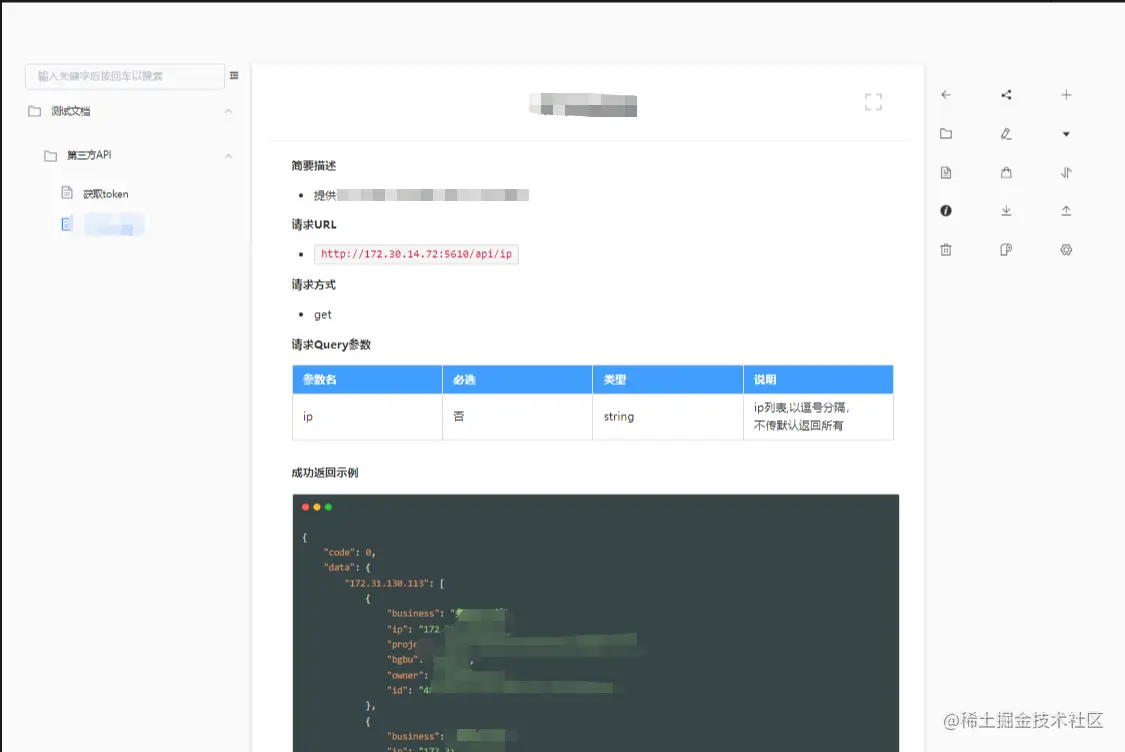
Task: Click the ip列表 description cell
Action: [818, 417]
